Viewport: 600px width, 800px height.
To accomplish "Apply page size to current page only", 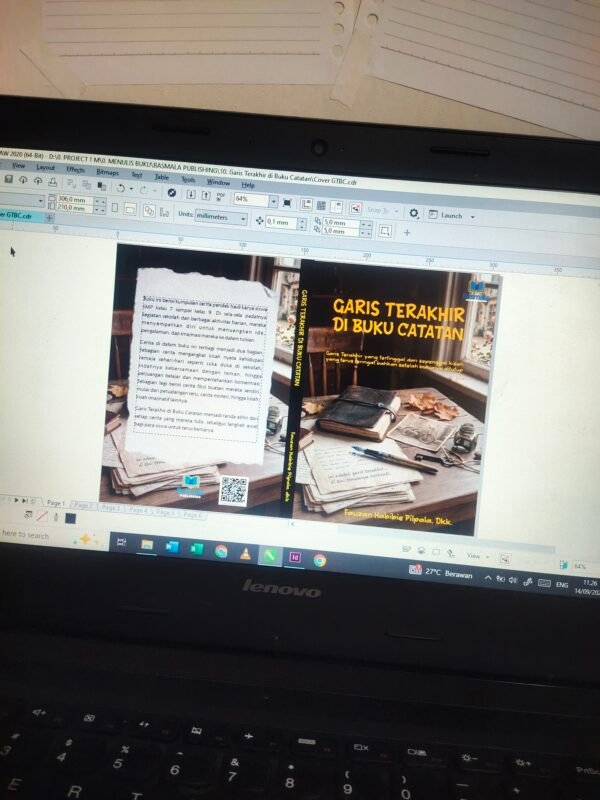I will click(x=164, y=212).
